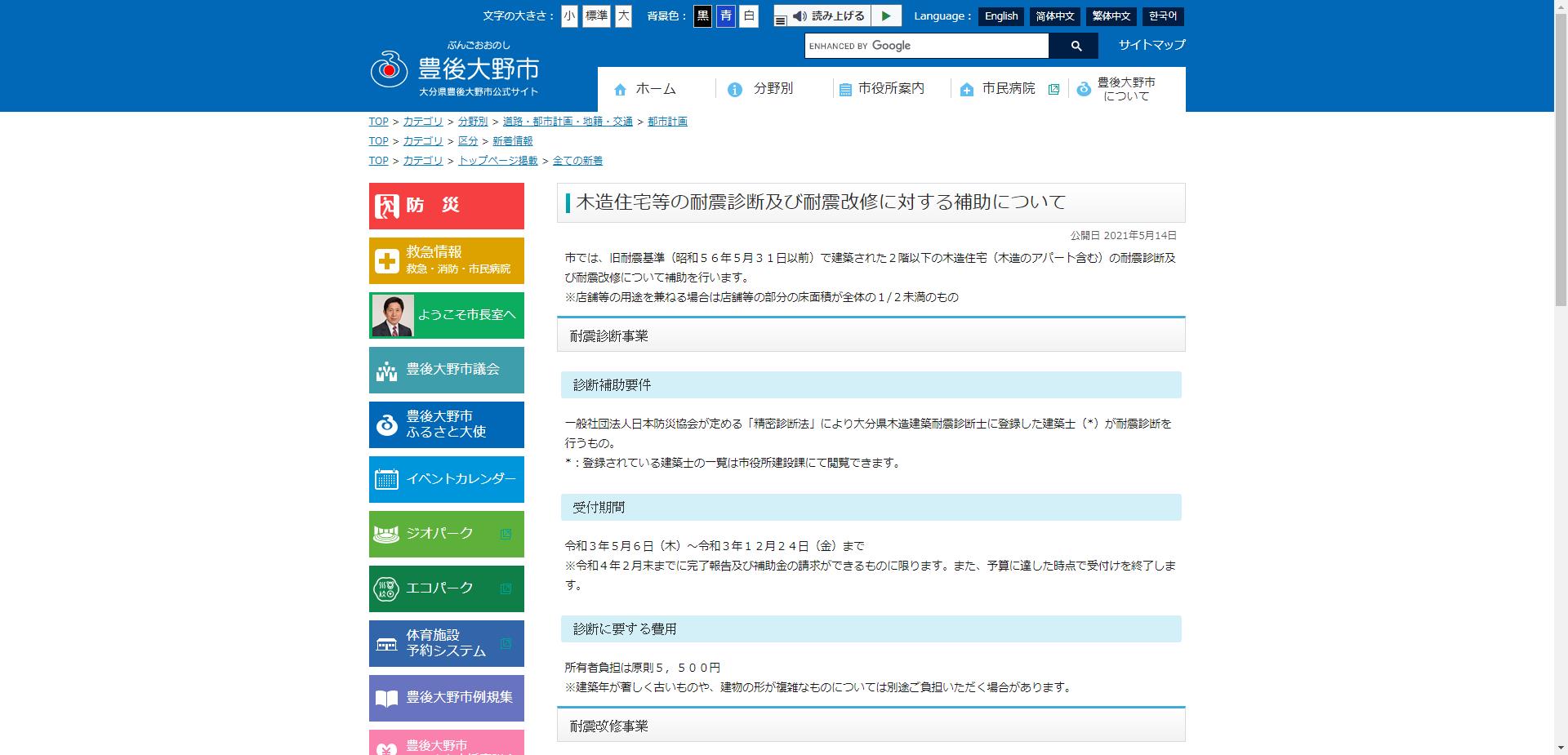This screenshot has height=755, width=1568.
Task: Open the イベントカレンダー calendar icon
Action: 387,479
